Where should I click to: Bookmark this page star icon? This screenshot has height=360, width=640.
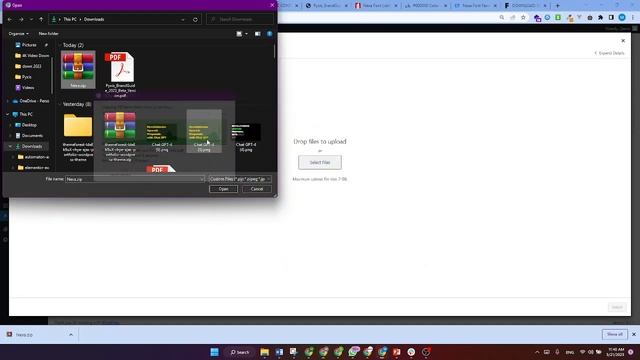tap(523, 18)
